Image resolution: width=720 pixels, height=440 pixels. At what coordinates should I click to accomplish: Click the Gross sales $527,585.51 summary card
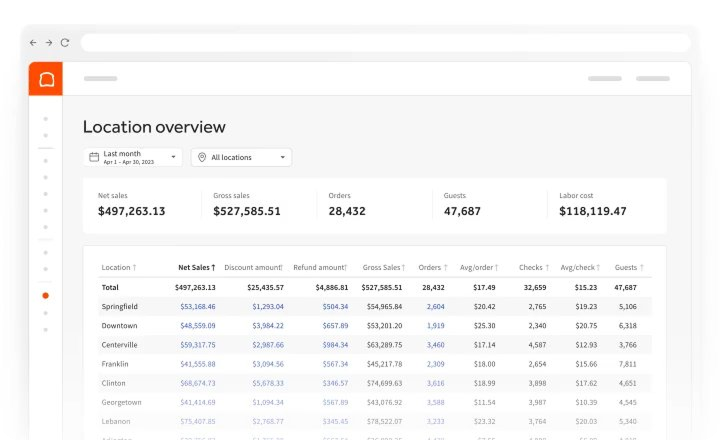(x=247, y=205)
